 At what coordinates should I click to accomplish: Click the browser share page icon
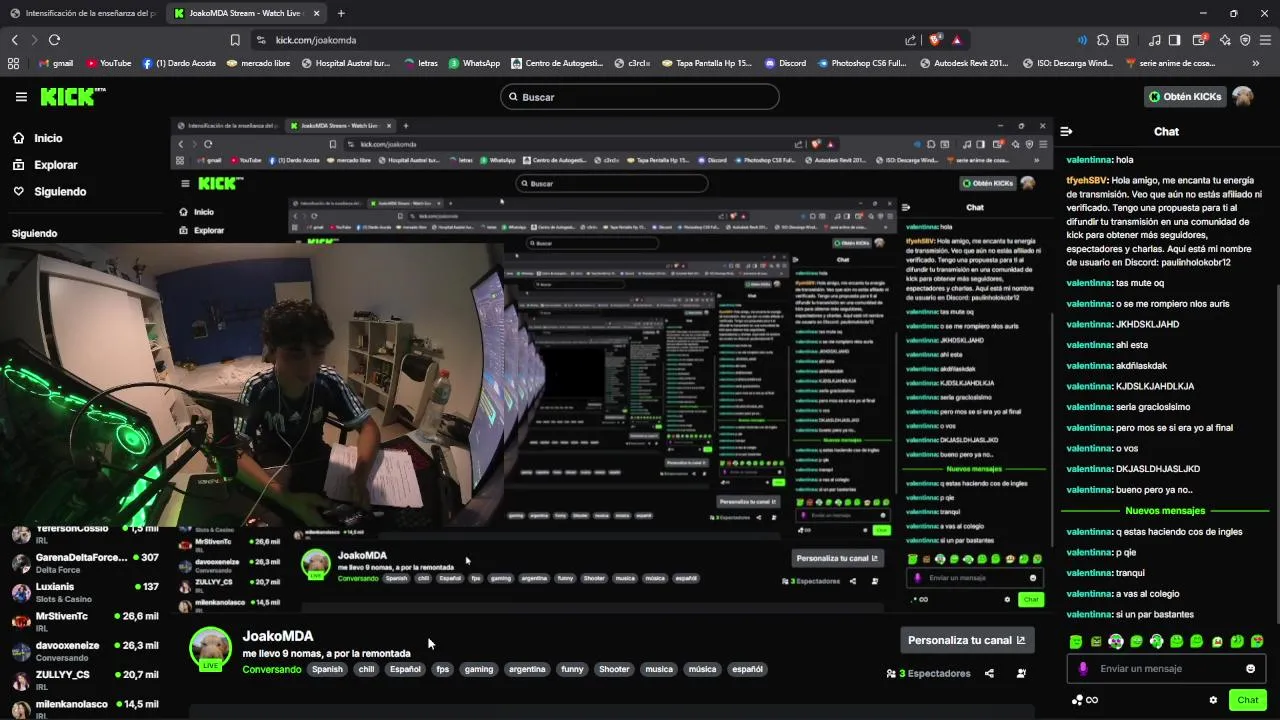click(x=911, y=40)
